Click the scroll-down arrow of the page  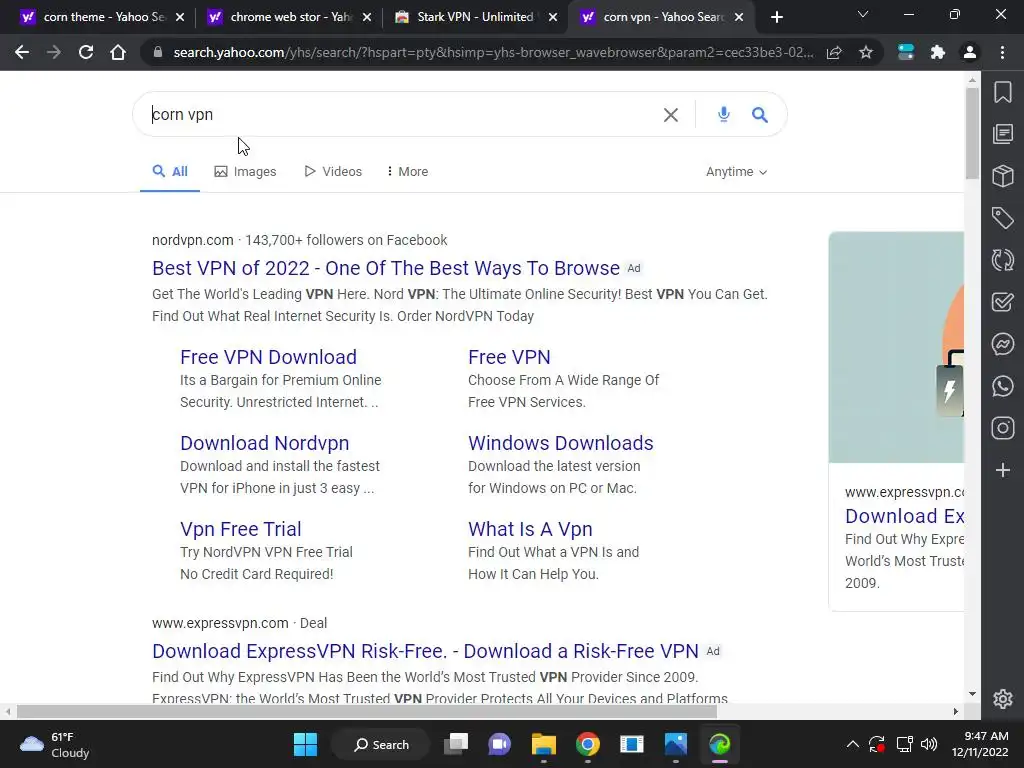pos(972,694)
